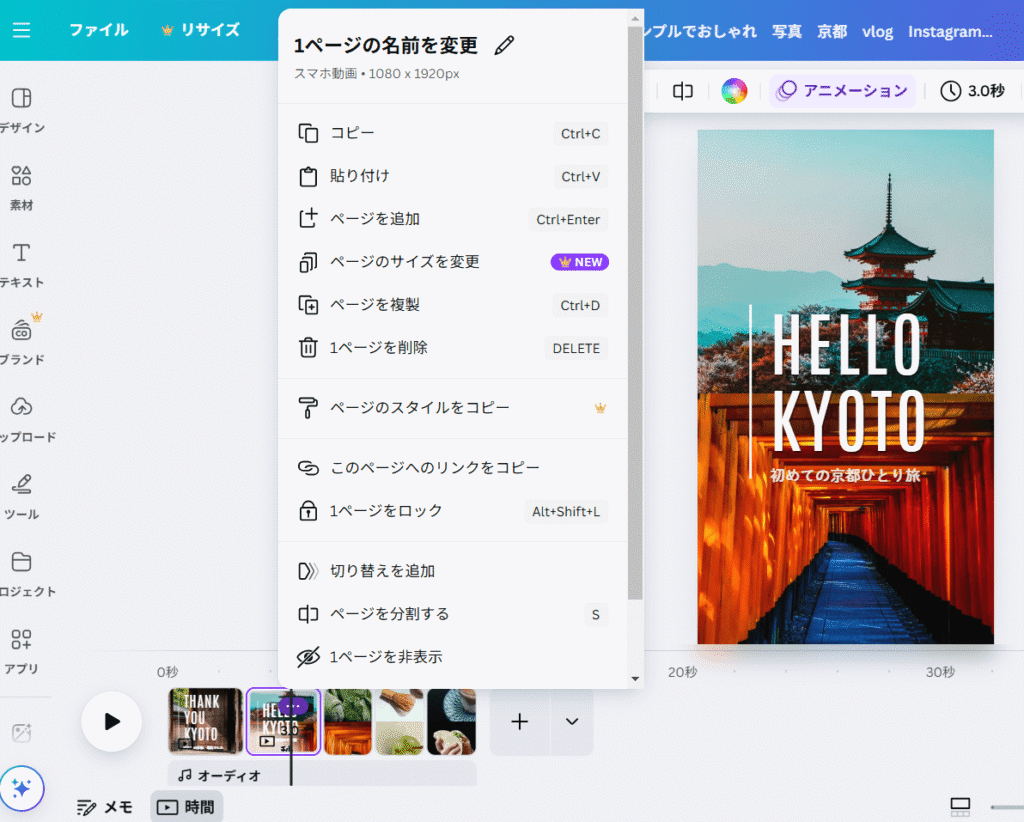Select the matcha whisk timeline thumbnail
The width and height of the screenshot is (1024, 822).
click(x=400, y=721)
